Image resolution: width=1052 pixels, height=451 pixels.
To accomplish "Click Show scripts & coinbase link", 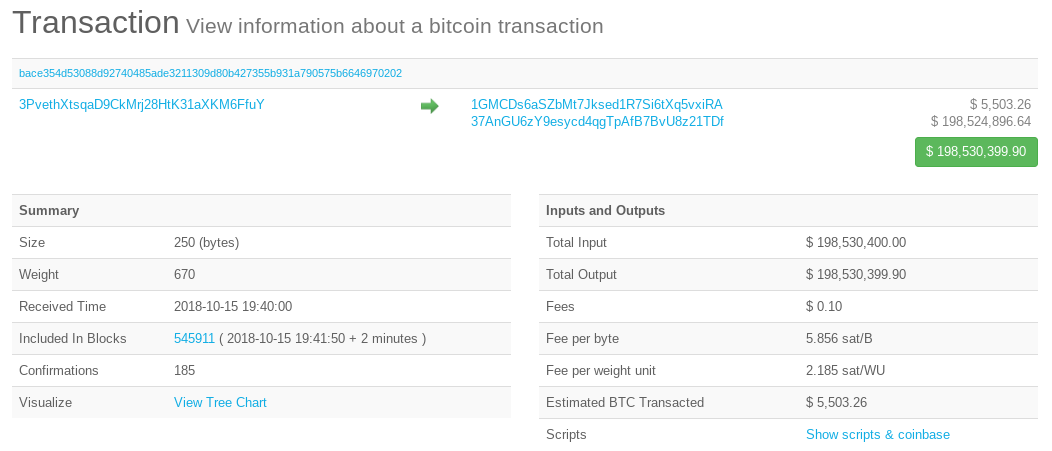I will 878,435.
